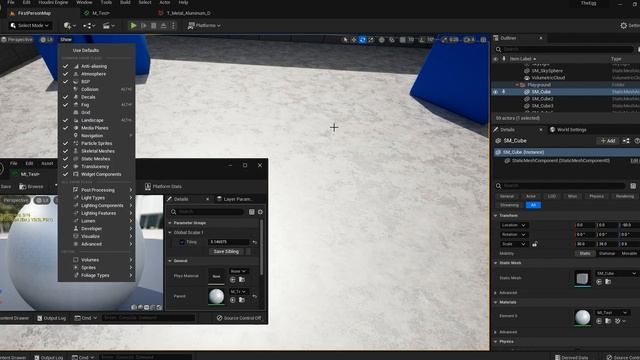Image resolution: width=640 pixels, height=360 pixels.
Task: Click Browse in material editor toolbar
Action: (31, 187)
